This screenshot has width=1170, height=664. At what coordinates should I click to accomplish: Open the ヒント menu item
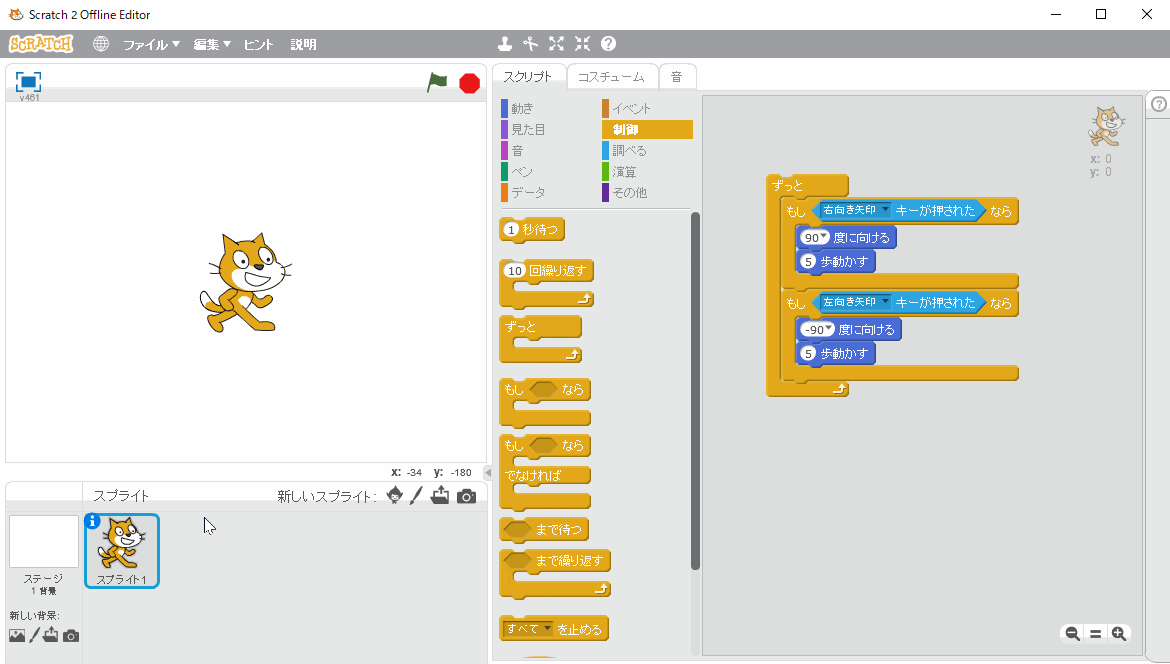(259, 45)
